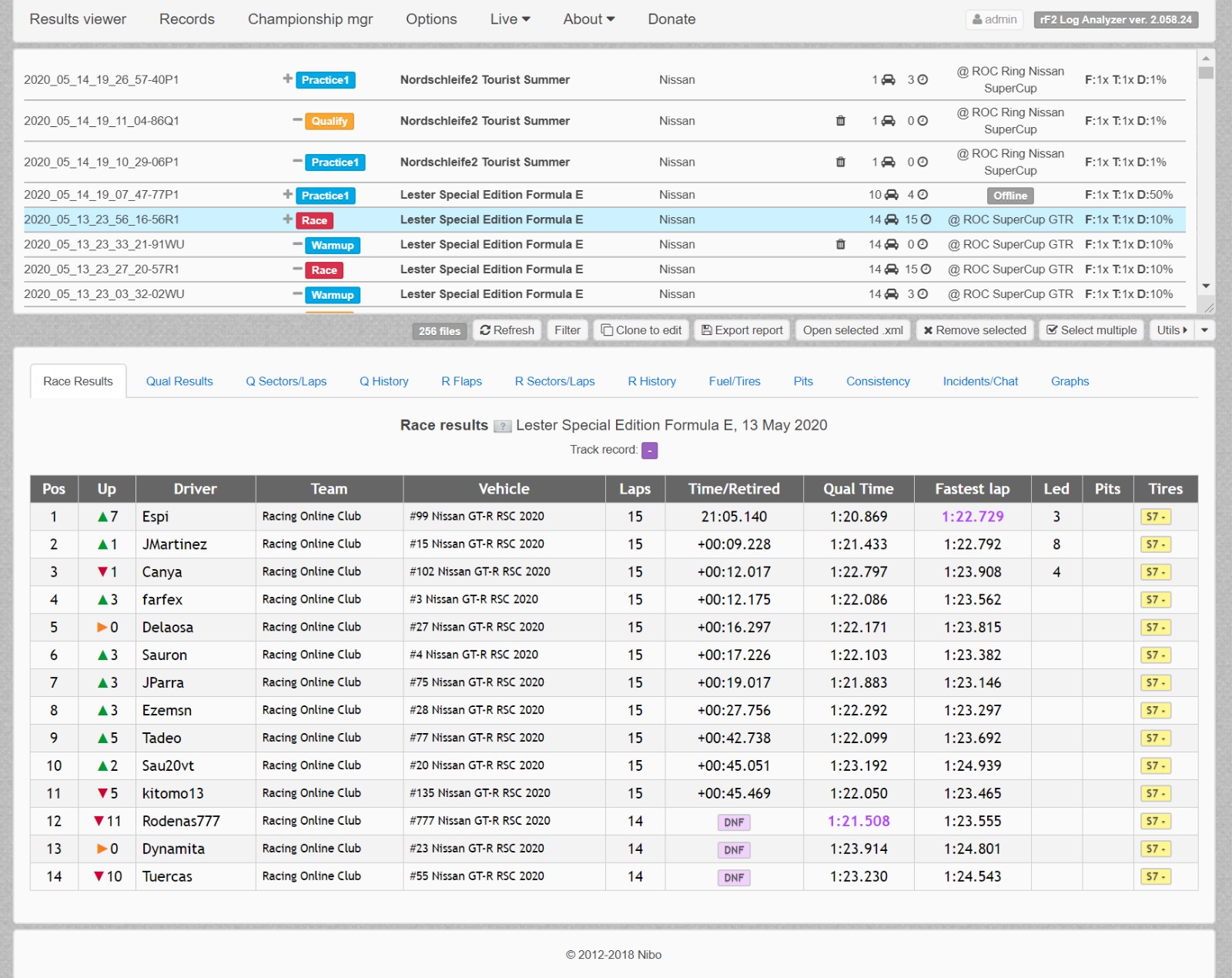Collapse the 2020_05_14_19_10_29-06P1 session with minus
Image resolution: width=1232 pixels, height=978 pixels.
297,161
